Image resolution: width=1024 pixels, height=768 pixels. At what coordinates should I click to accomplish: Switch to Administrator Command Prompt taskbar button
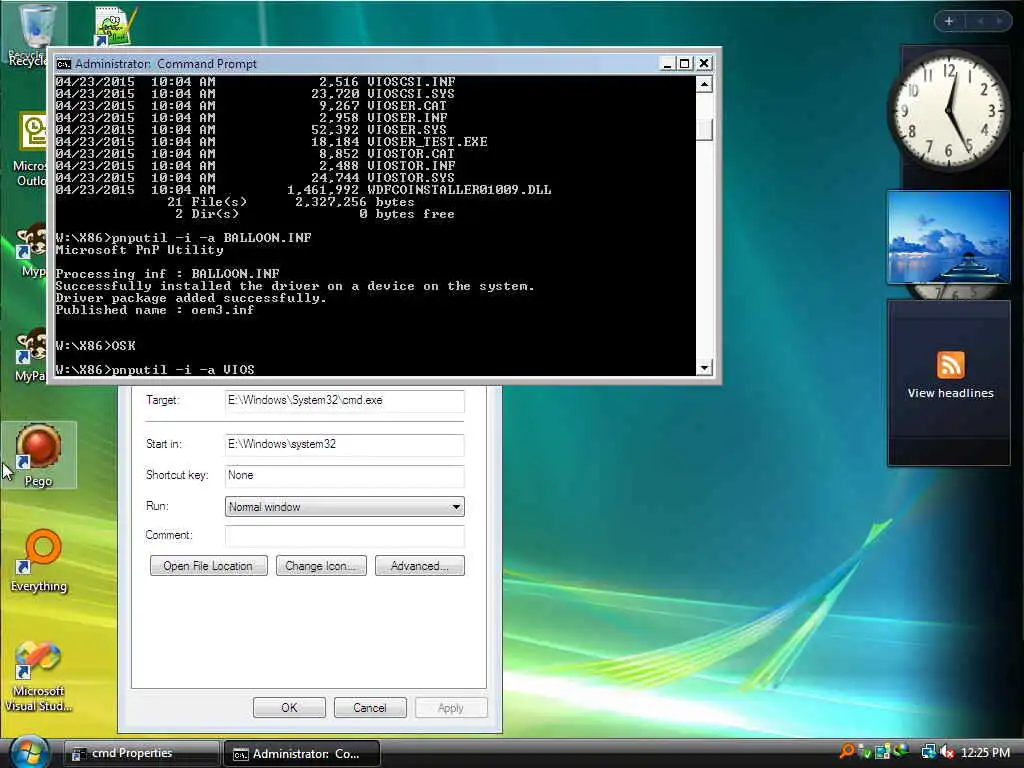pos(302,754)
